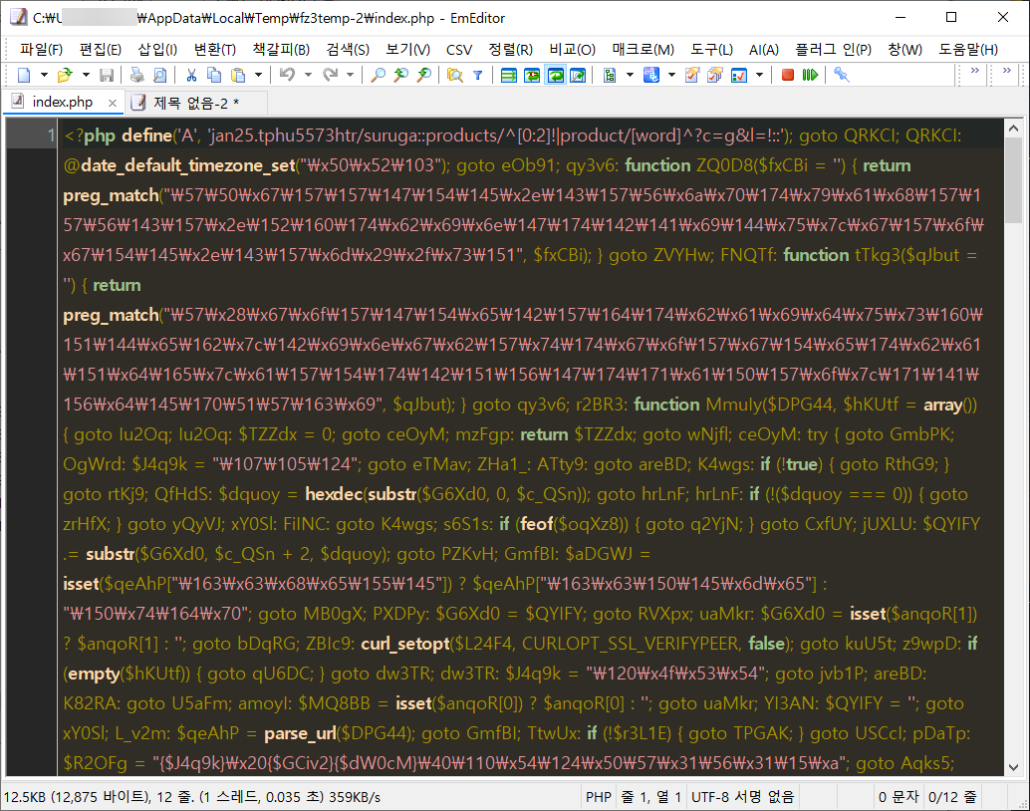Undo the last edit via toolbar arrow icon
The height and width of the screenshot is (811, 1030).
click(287, 75)
